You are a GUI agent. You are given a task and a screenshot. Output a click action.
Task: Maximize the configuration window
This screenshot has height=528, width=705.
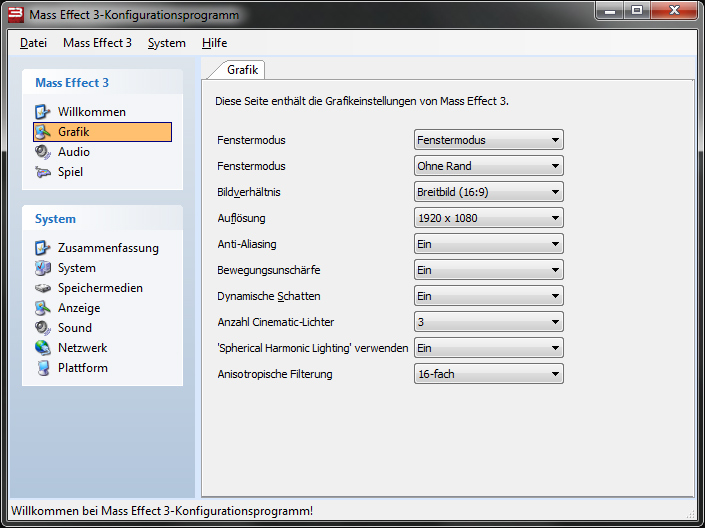pos(637,11)
